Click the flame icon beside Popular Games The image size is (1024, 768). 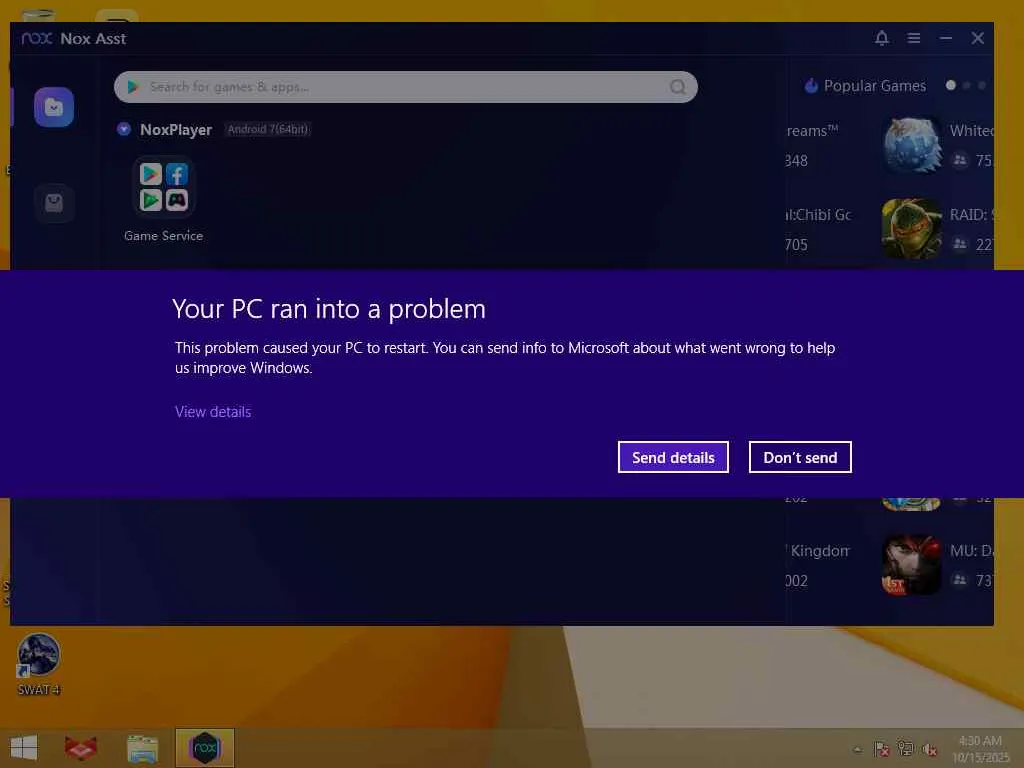tap(811, 86)
